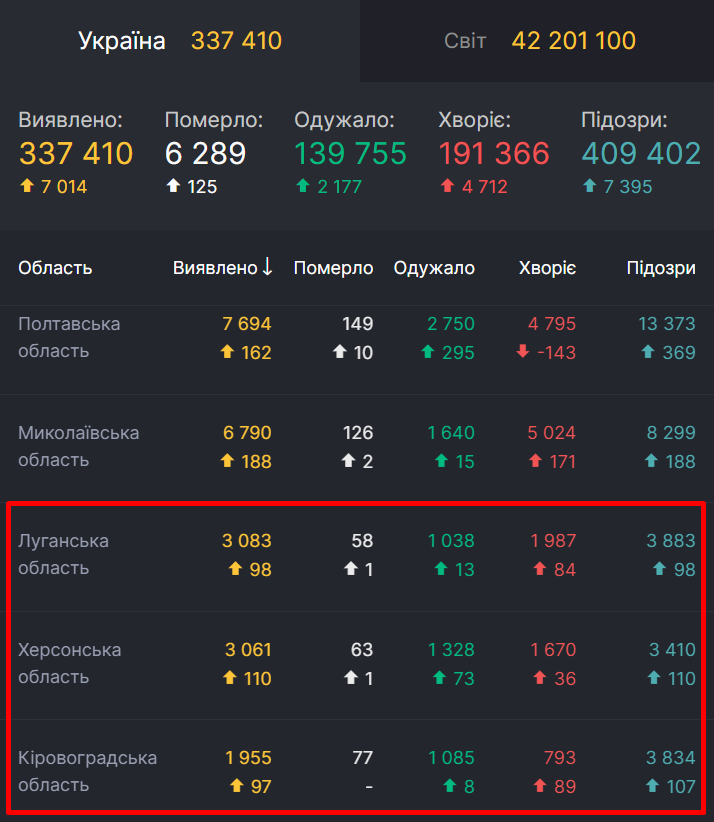Click the red up arrow next to 4 712
The image size is (714, 822).
pos(446,186)
